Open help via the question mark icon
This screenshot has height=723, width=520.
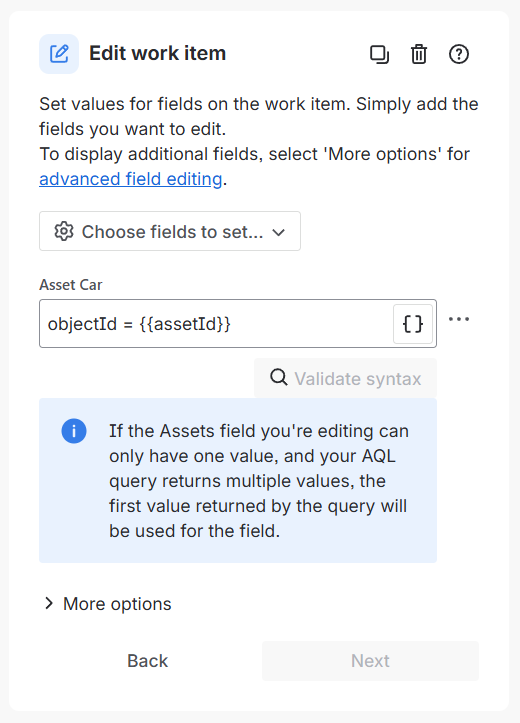(459, 54)
